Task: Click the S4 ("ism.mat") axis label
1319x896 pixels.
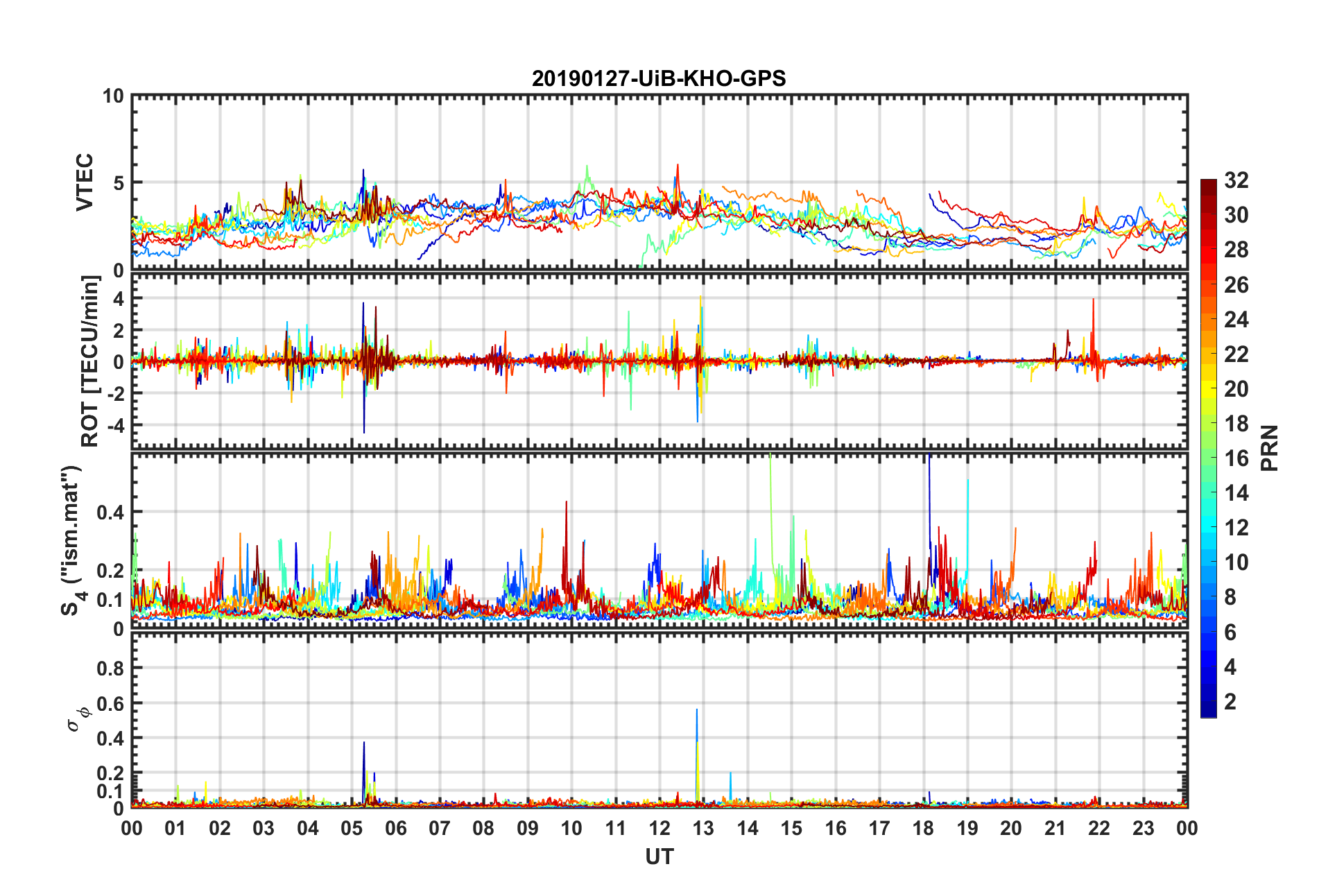Action: [x=72, y=540]
